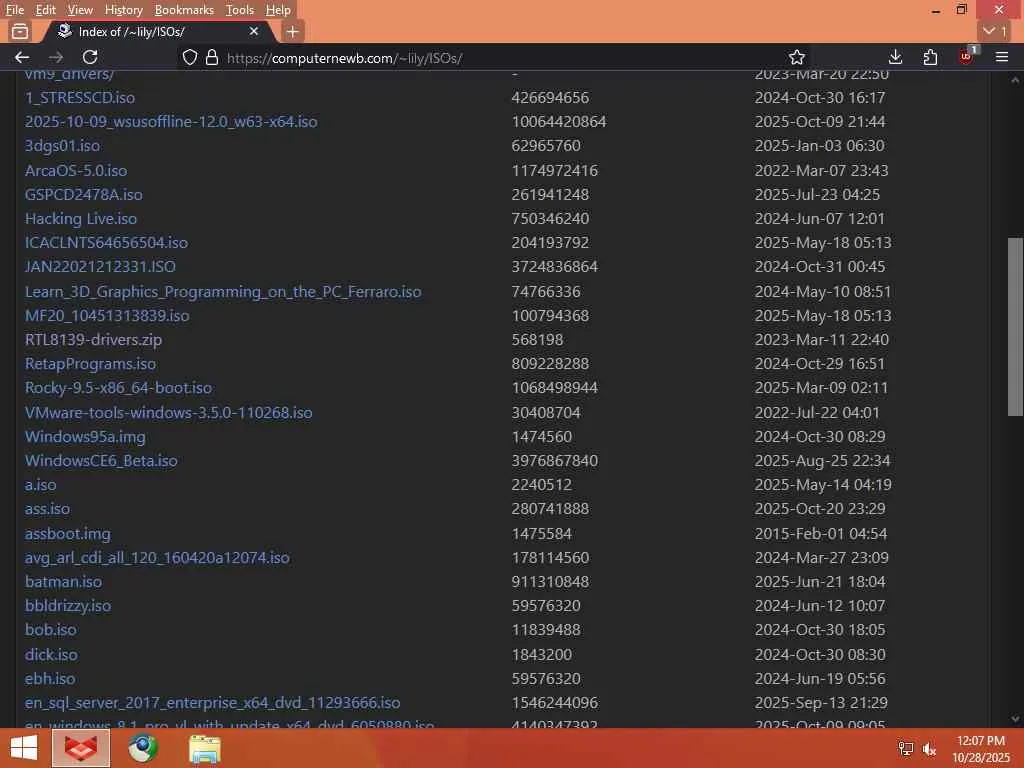Open the taskbar clock and date
This screenshot has width=1024, height=768.
click(x=981, y=749)
